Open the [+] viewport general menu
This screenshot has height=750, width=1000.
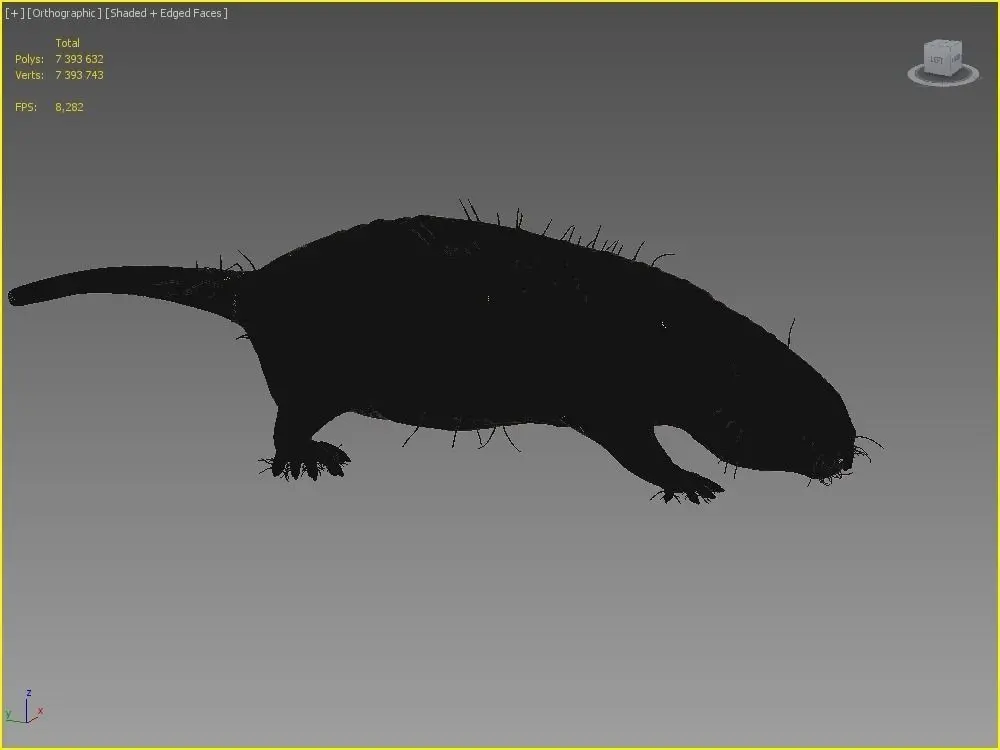(14, 13)
